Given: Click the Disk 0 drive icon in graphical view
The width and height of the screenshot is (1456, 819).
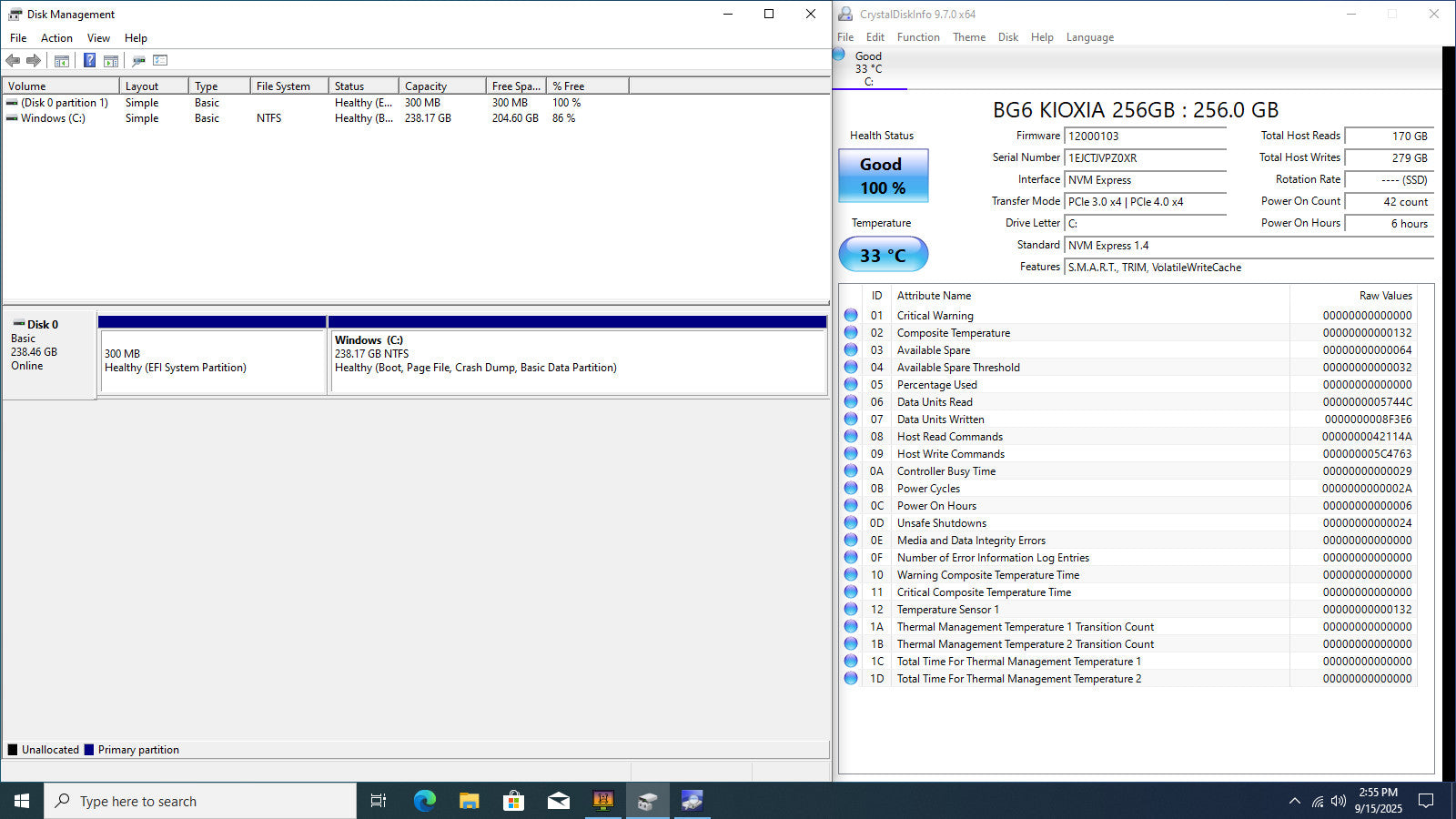Looking at the screenshot, I should click(x=18, y=324).
